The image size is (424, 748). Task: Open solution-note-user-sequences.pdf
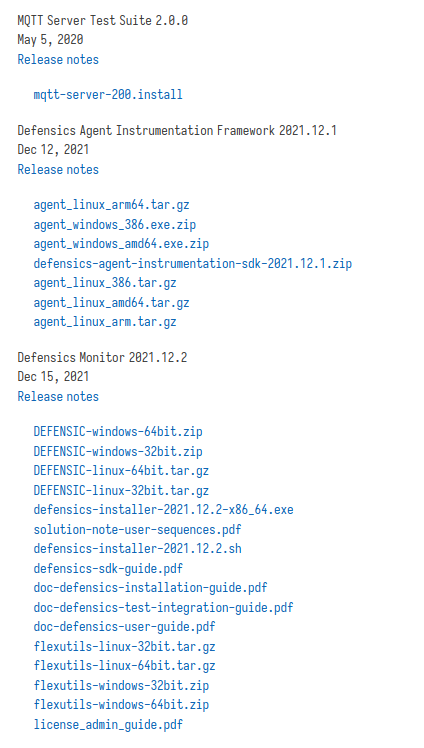[x=137, y=530]
